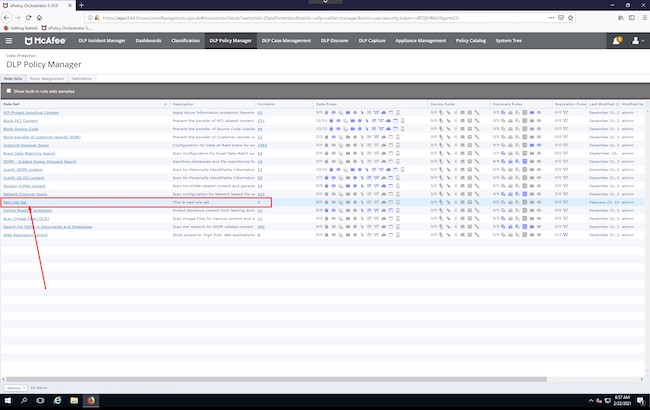Viewport: 650px width, 410px height.
Task: Open DLP Incident Manager menu item
Action: coord(102,41)
